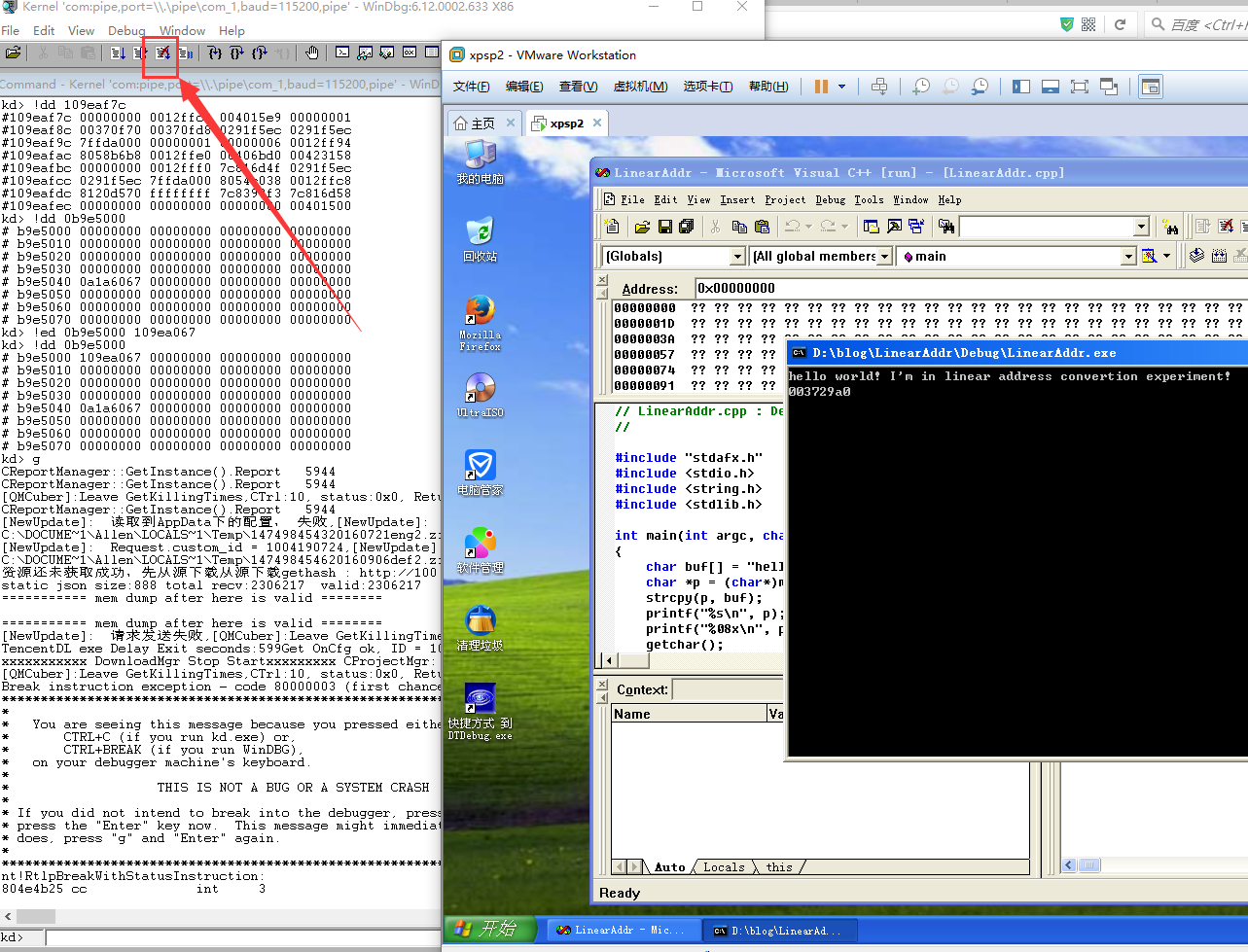Click LinearAddr Visual C++ taskbar button
The width and height of the screenshot is (1248, 952).
coord(623,931)
